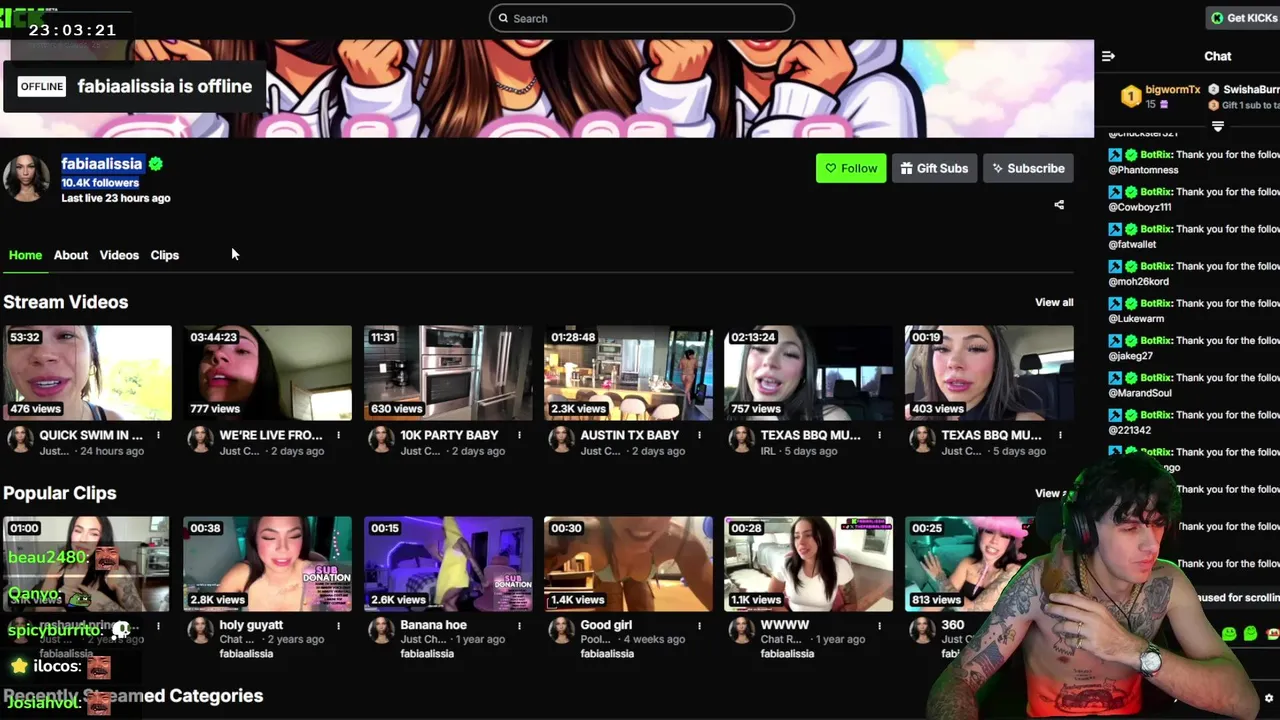Click @Lukewarm mention in chat
Image resolution: width=1280 pixels, height=720 pixels.
click(x=1136, y=318)
